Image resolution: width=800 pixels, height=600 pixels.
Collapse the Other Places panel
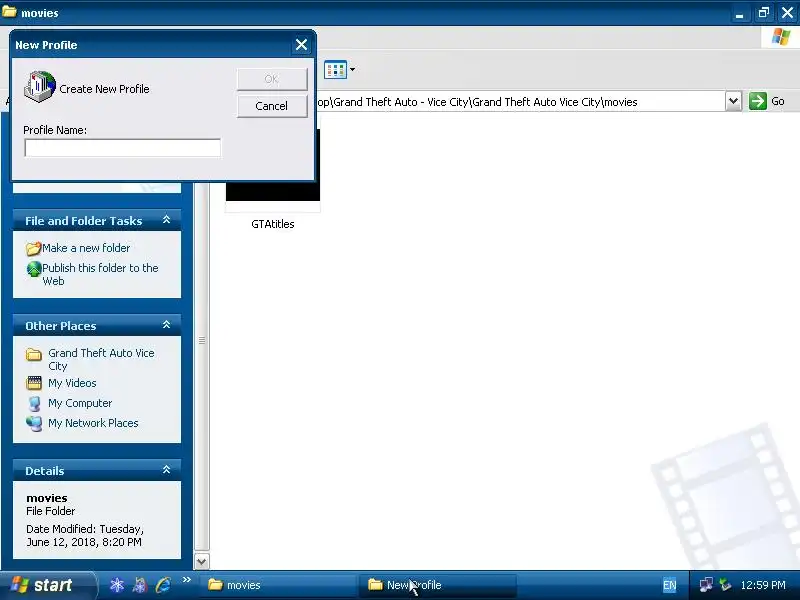[x=166, y=325]
